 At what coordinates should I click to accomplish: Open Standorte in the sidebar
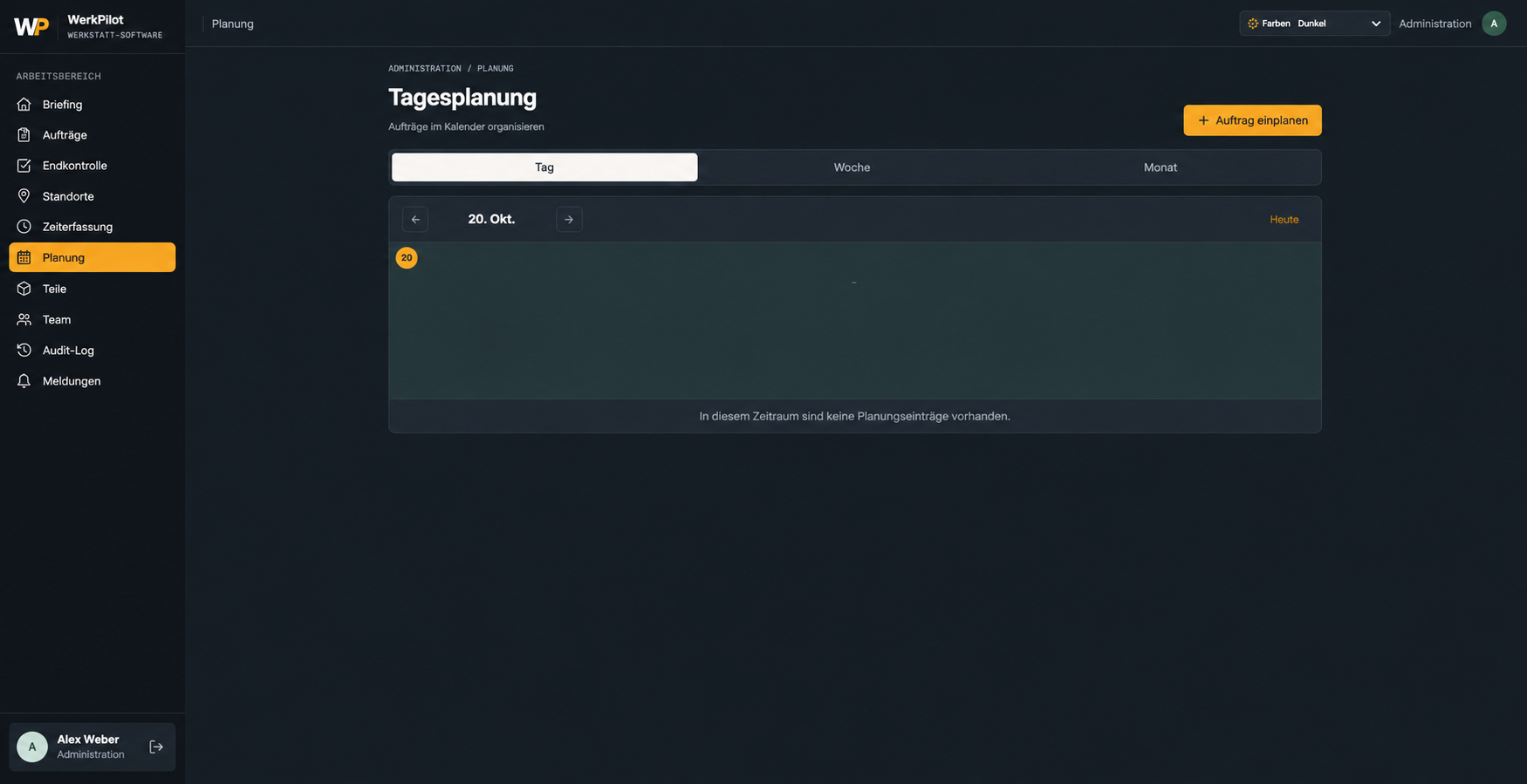[x=92, y=196]
